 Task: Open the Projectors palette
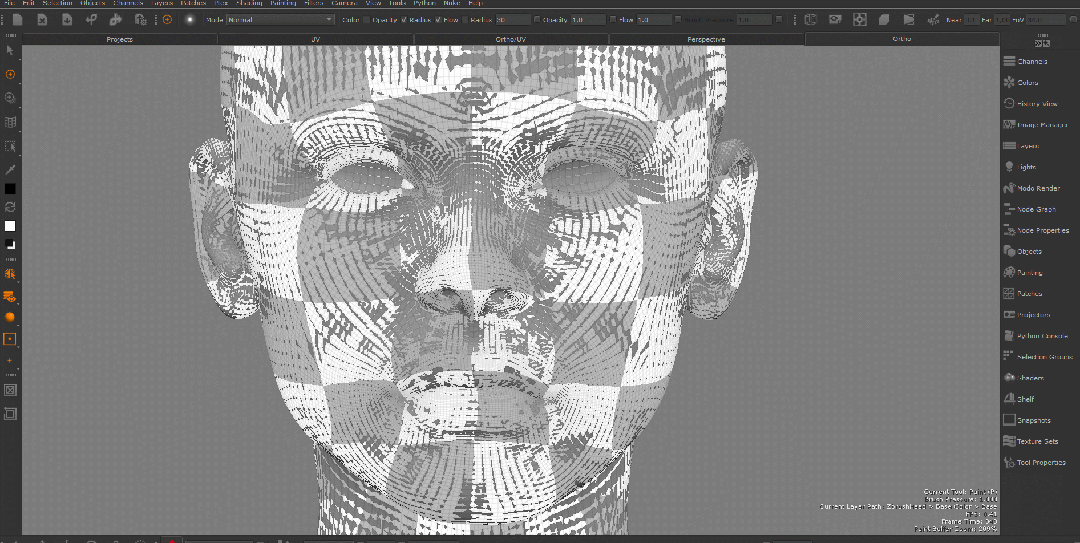1027,315
